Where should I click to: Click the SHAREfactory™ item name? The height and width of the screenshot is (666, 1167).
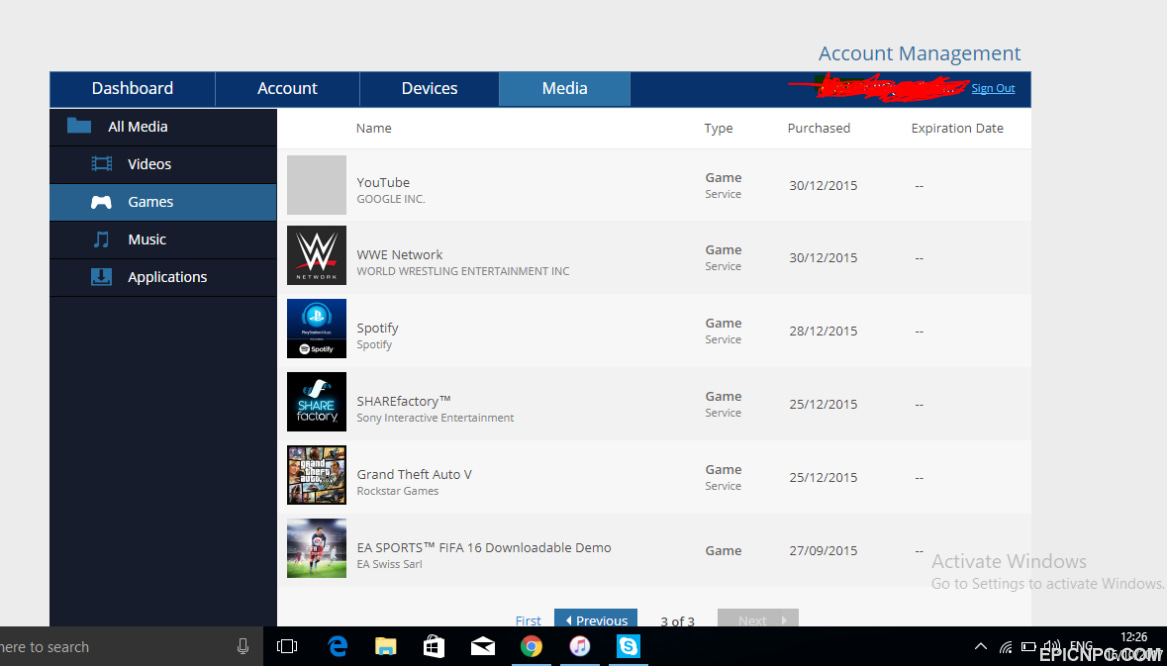click(x=403, y=401)
